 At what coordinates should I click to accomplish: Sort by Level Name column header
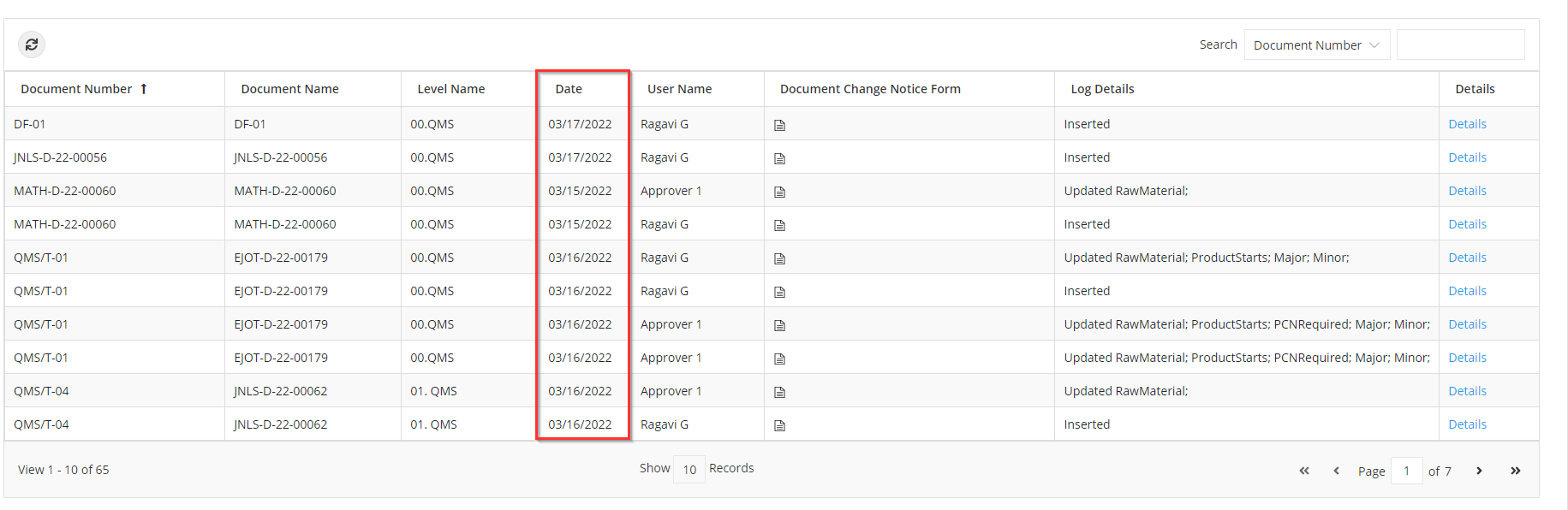[x=451, y=89]
